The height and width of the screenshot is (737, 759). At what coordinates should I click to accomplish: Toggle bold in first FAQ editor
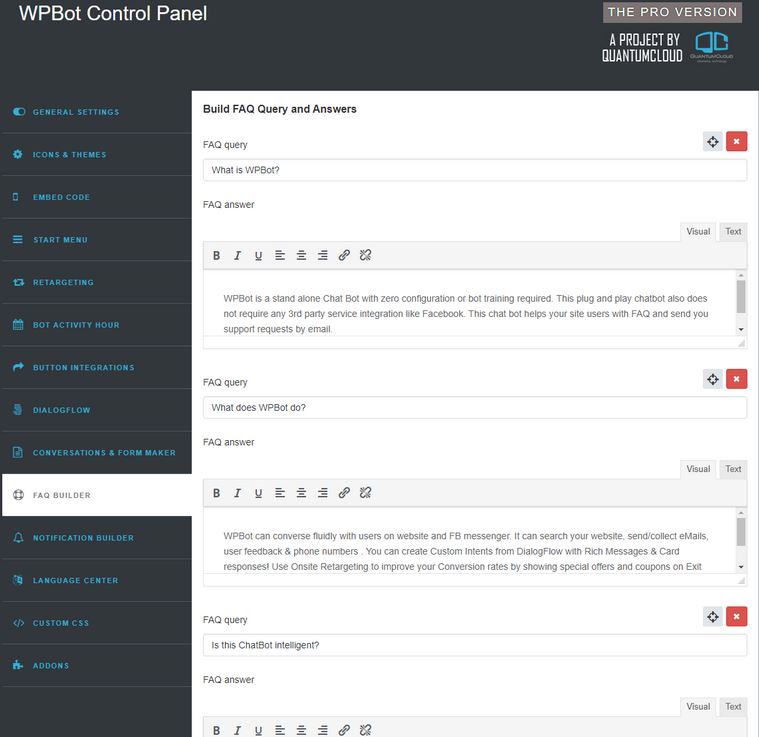click(216, 256)
